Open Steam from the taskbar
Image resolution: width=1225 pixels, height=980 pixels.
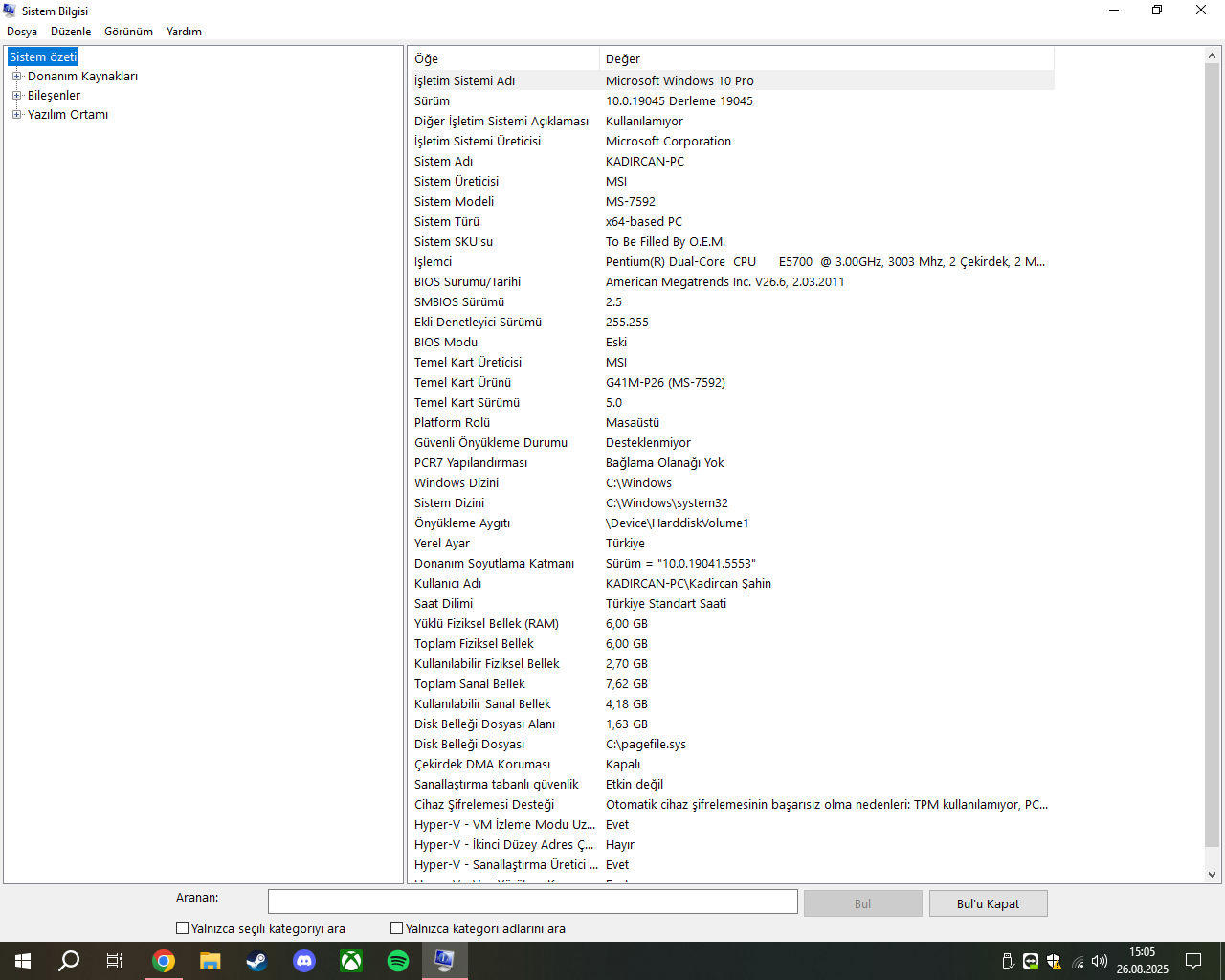point(256,961)
